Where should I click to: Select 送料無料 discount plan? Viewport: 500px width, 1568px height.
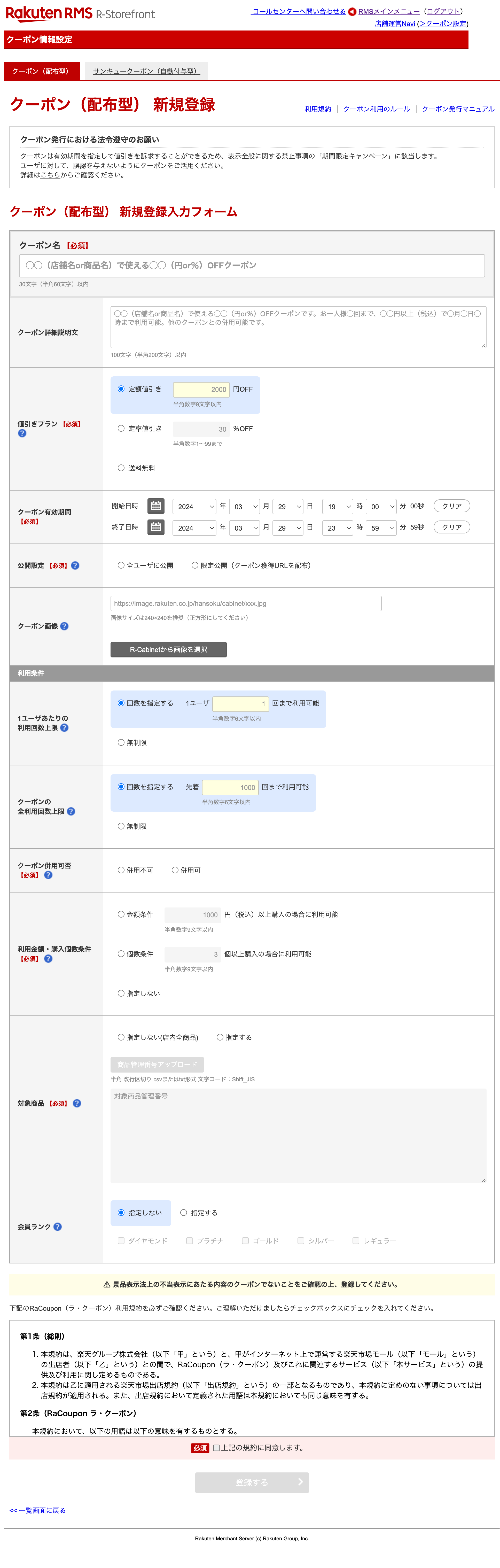(x=121, y=468)
